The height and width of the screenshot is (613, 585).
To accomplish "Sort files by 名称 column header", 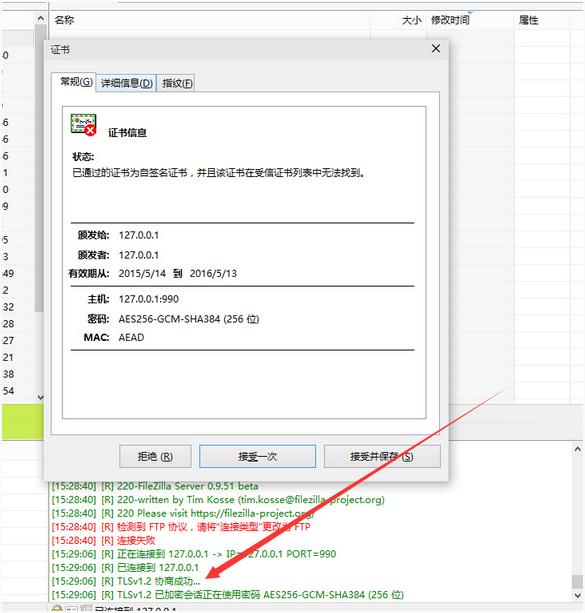I will click(x=65, y=20).
